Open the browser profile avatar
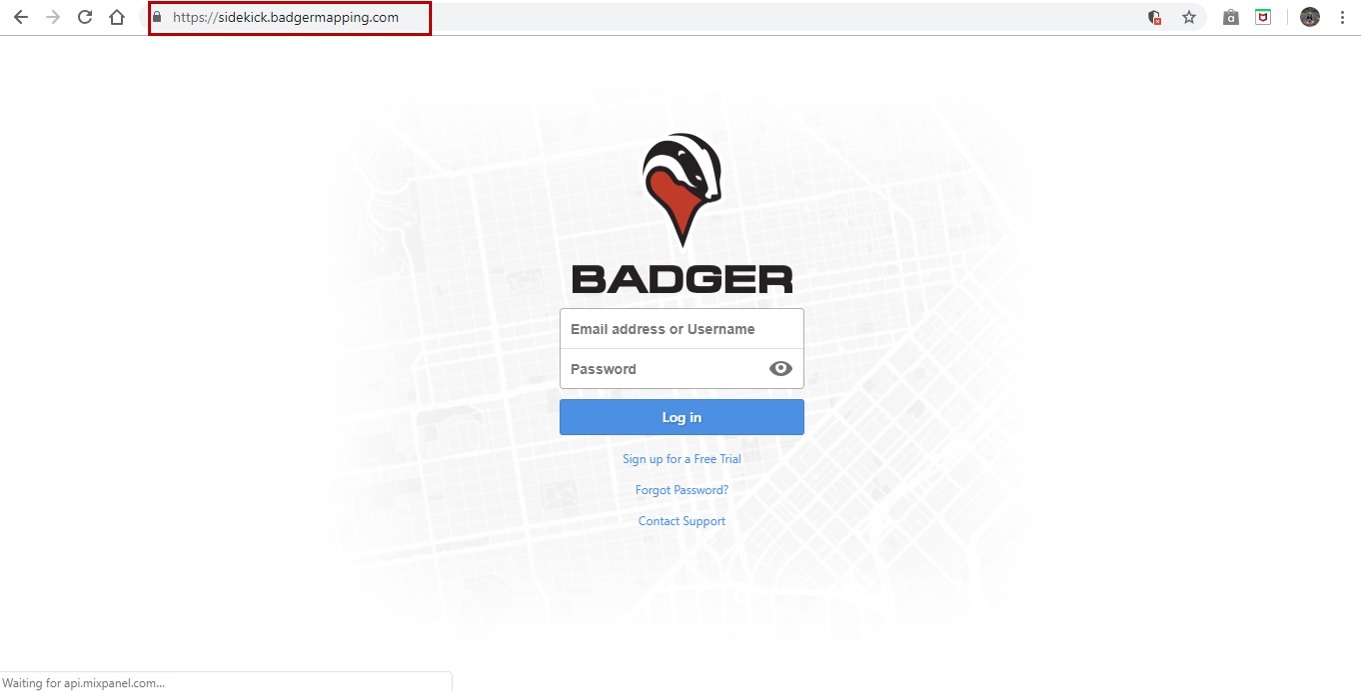Image resolution: width=1361 pixels, height=692 pixels. point(1310,17)
